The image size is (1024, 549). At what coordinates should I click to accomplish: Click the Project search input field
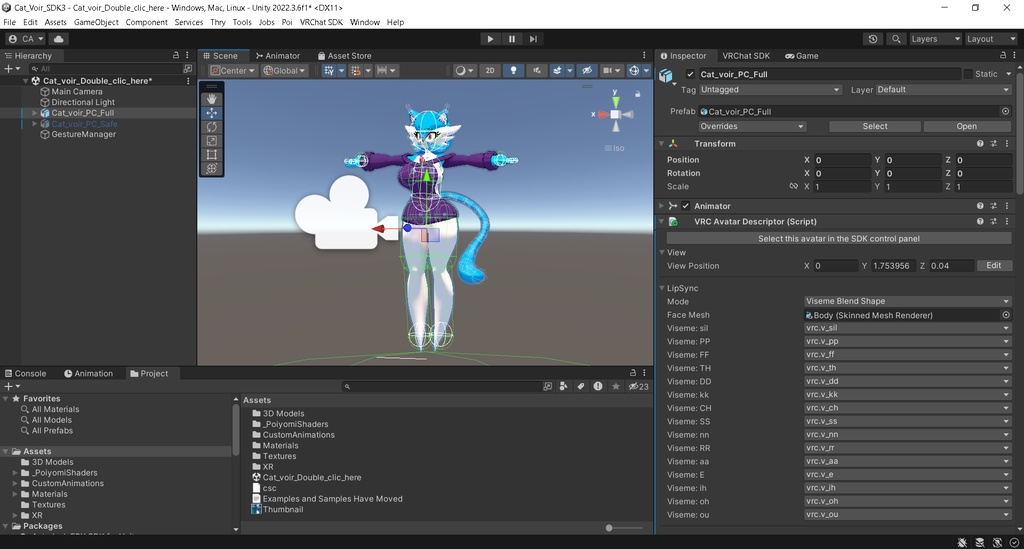point(441,386)
